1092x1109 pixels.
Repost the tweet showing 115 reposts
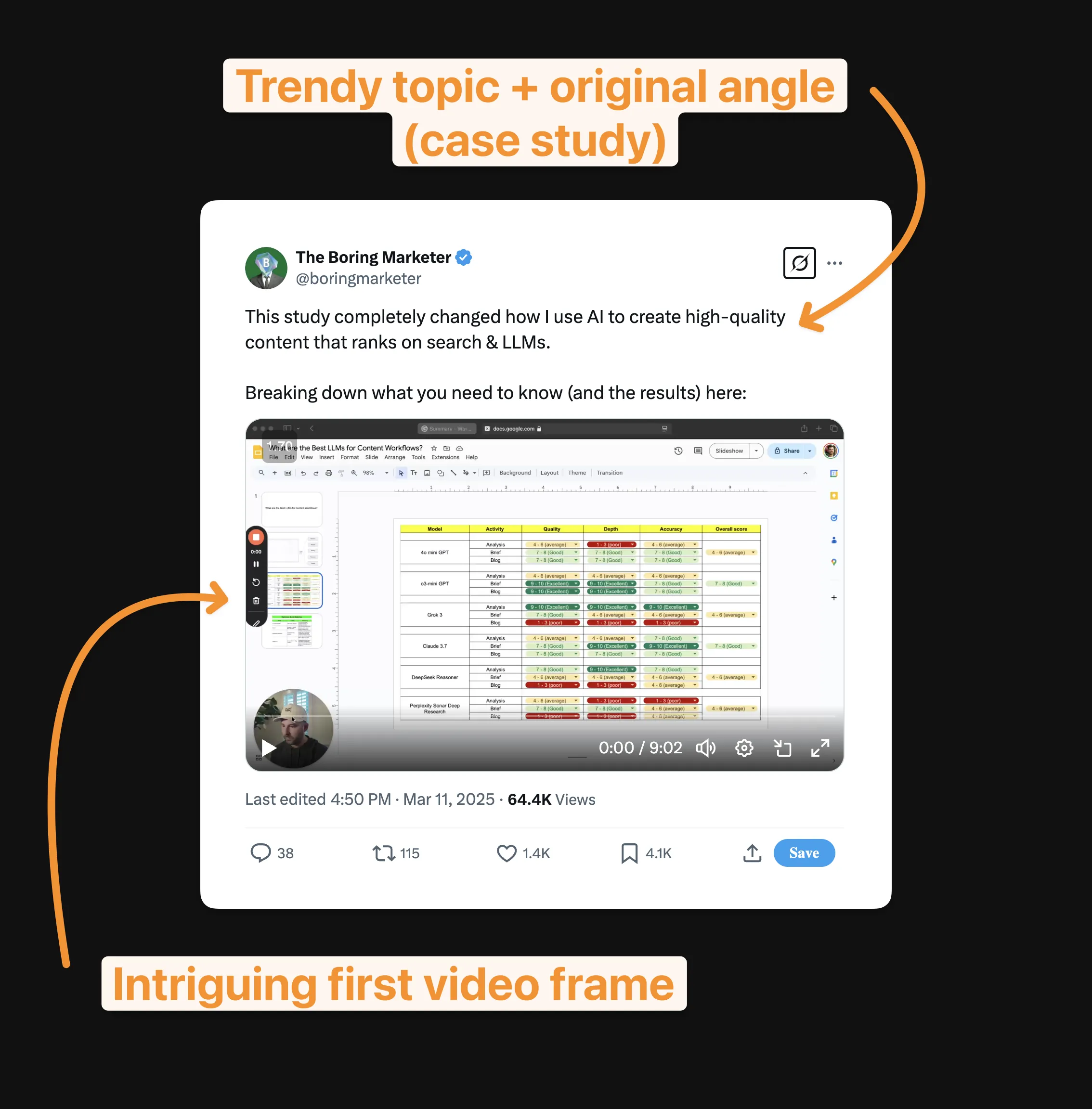384,853
